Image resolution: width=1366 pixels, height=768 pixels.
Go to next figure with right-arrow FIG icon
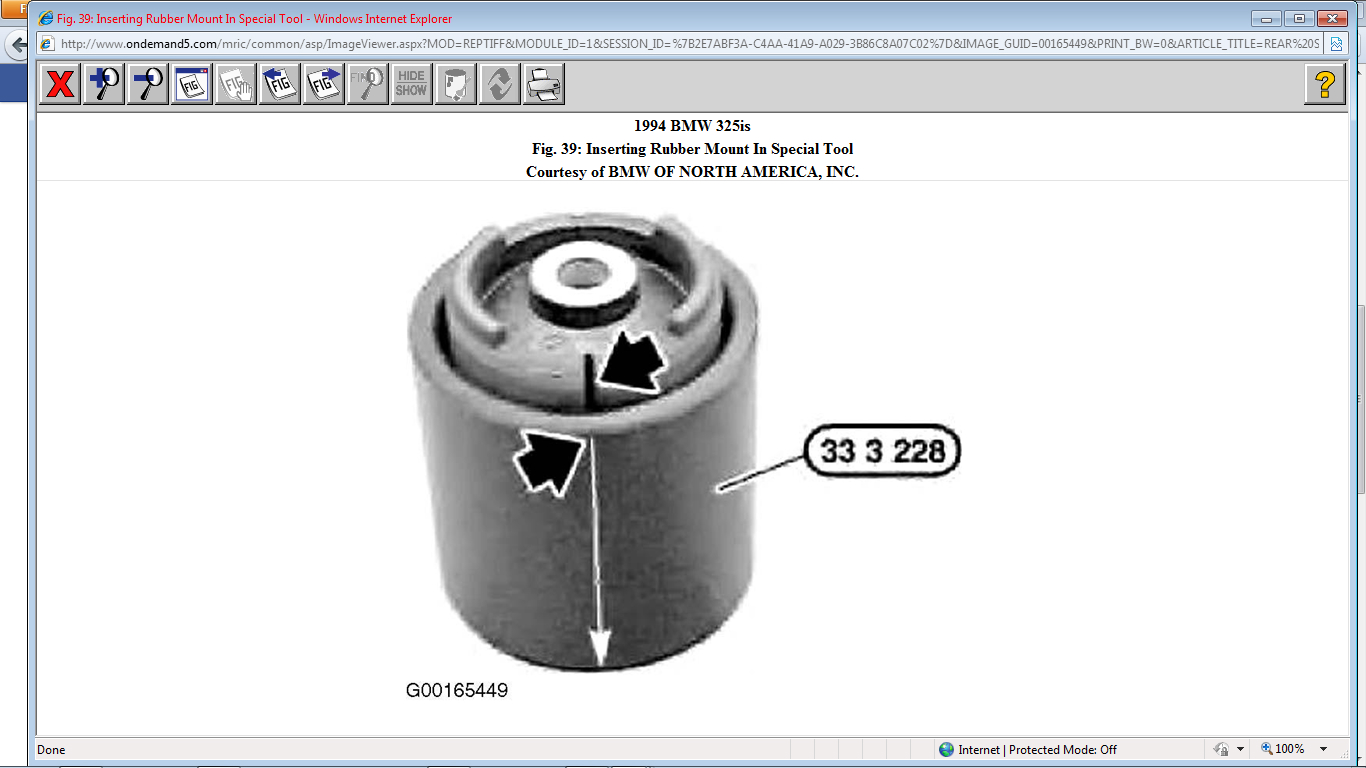point(323,84)
